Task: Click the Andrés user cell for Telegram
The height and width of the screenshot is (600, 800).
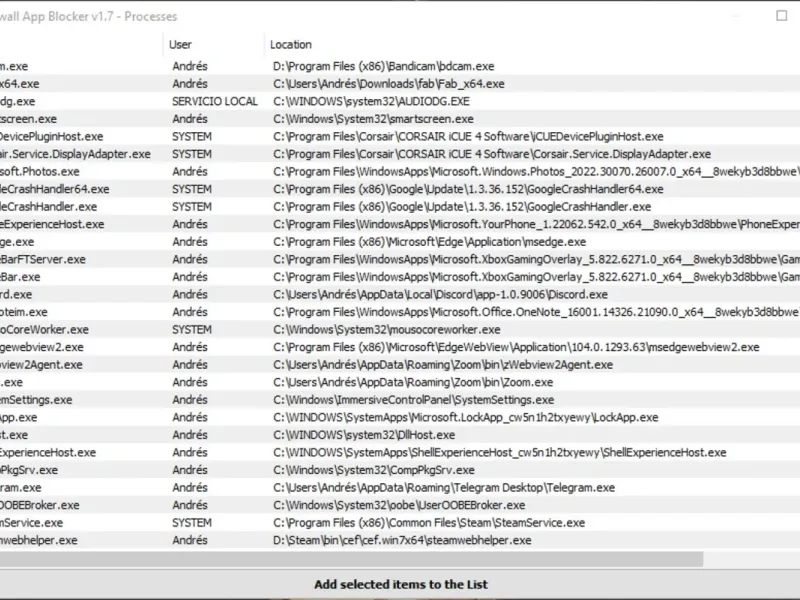Action: (x=190, y=488)
